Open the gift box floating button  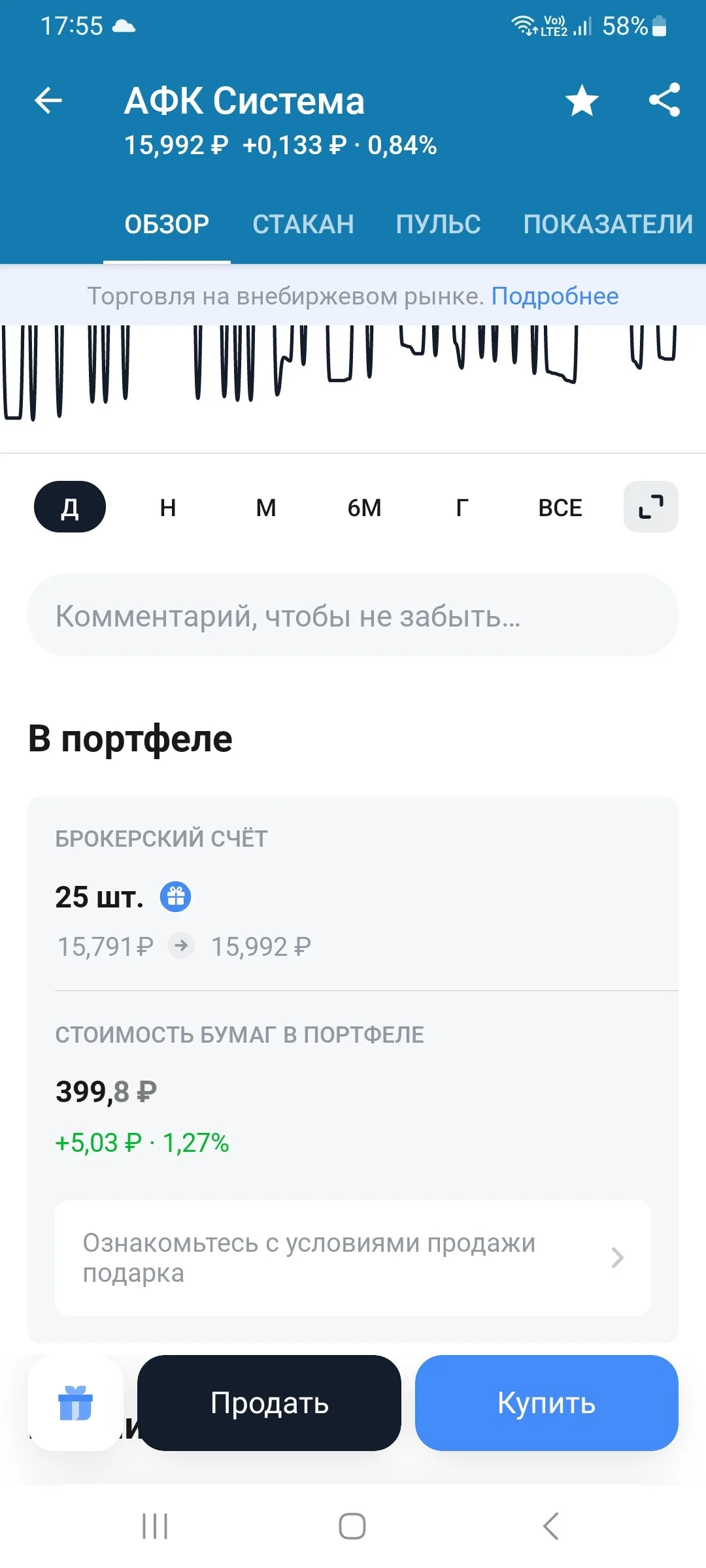tap(76, 1403)
